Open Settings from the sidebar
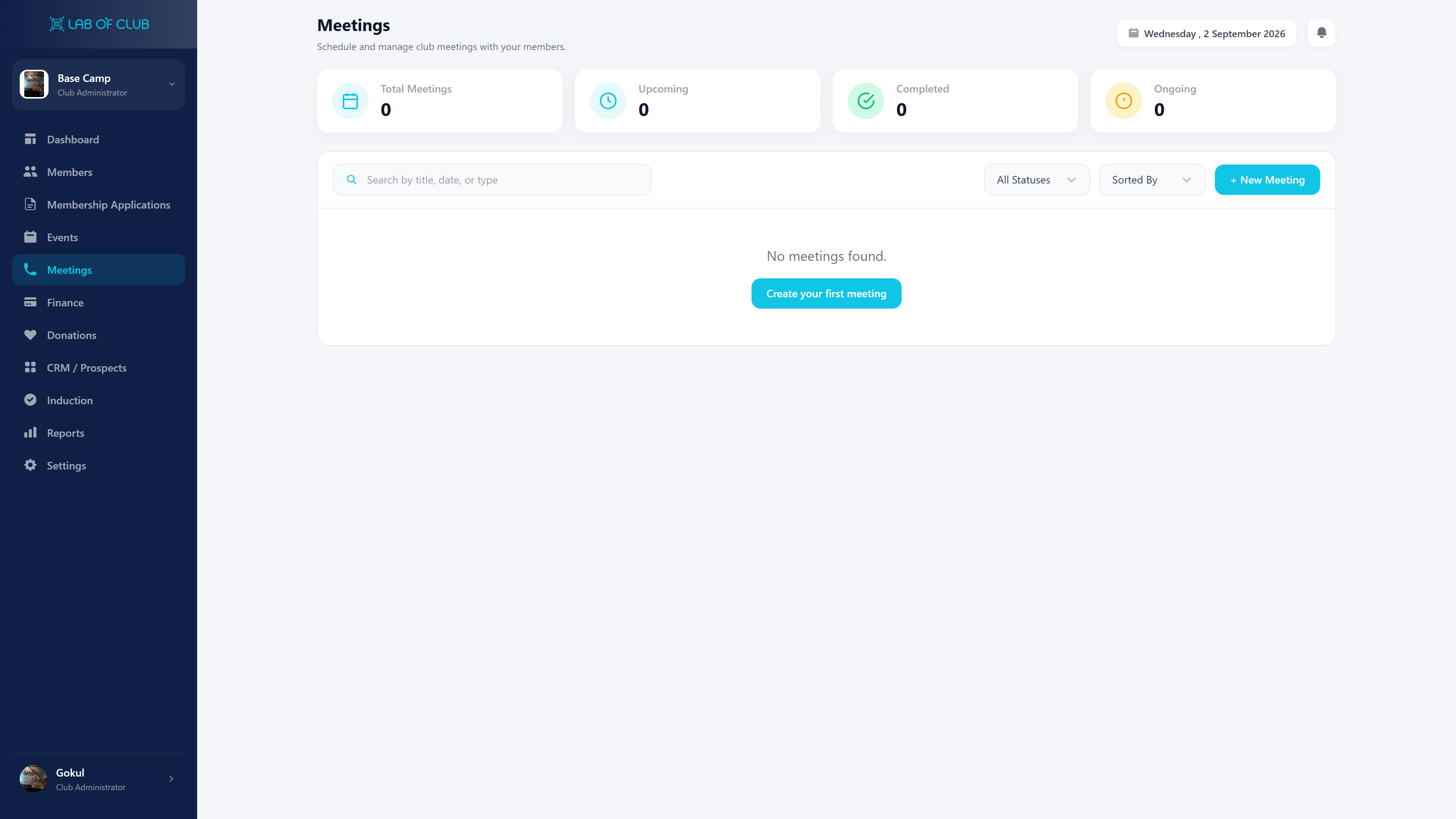This screenshot has width=1456, height=819. click(x=98, y=465)
